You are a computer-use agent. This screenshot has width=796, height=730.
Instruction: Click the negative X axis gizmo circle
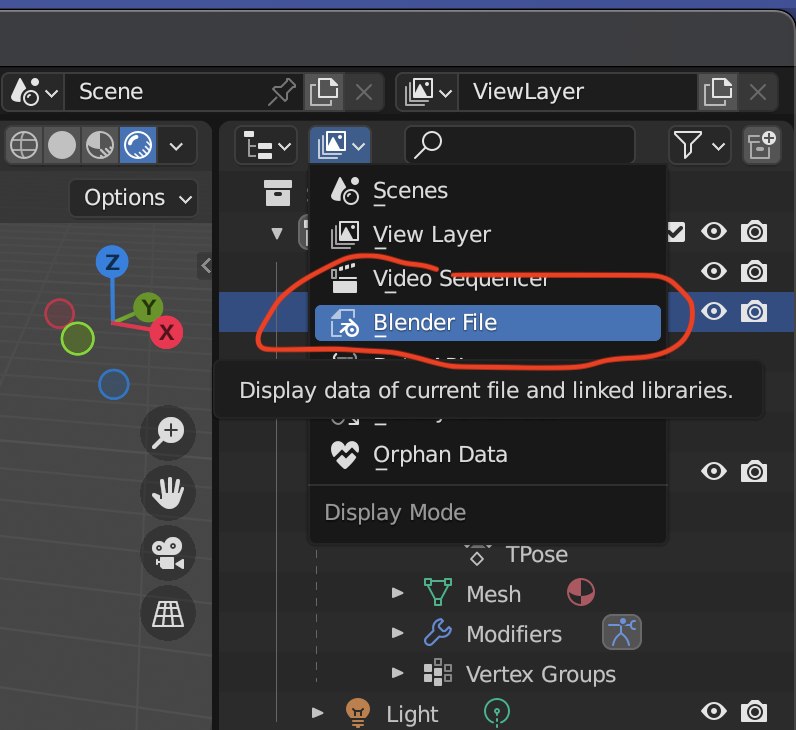[x=59, y=313]
